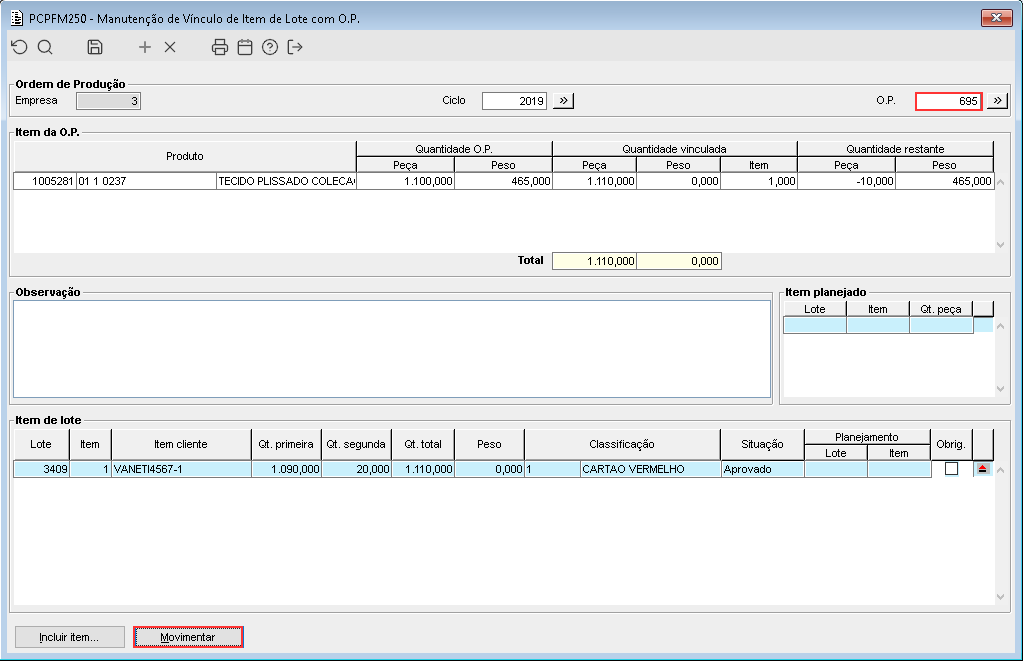Select Qt. segunda cell 20,000
The image size is (1023, 661).
coord(357,469)
